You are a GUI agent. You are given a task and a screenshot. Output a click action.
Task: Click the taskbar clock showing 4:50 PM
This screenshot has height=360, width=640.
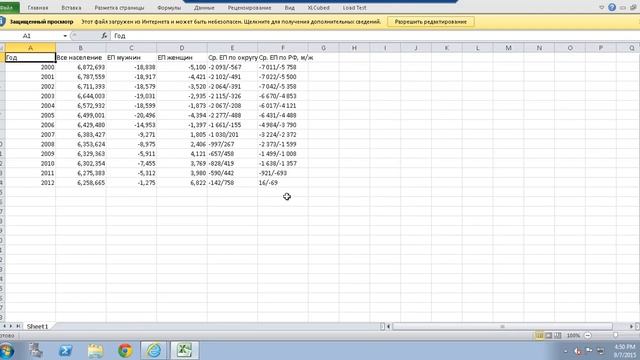(624, 351)
